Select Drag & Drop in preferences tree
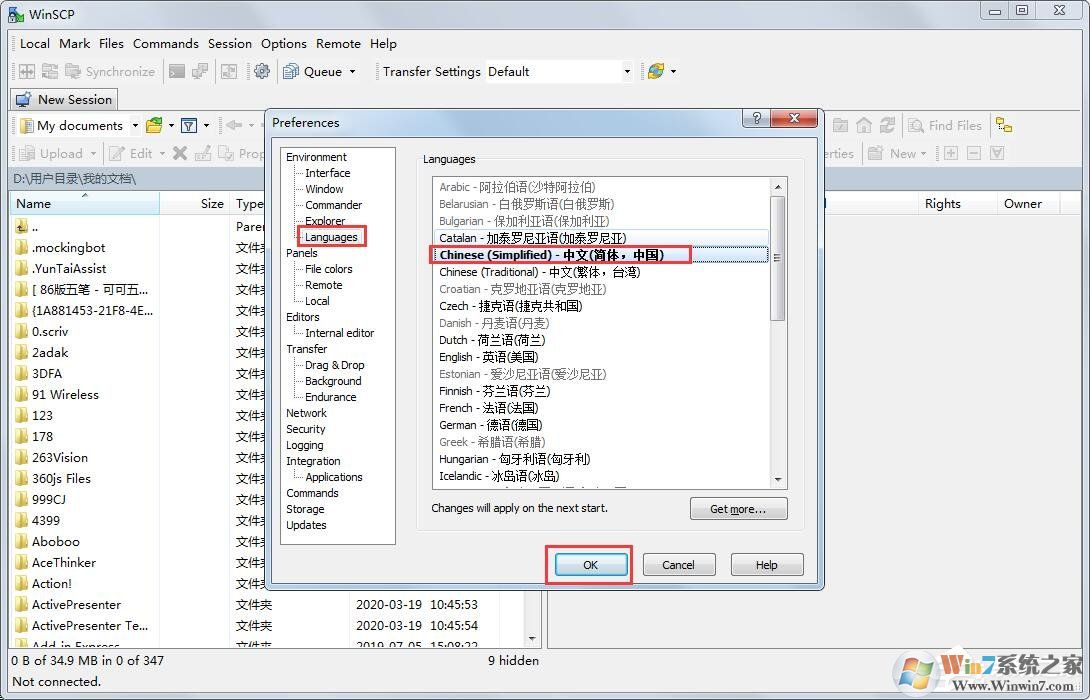 (x=334, y=365)
